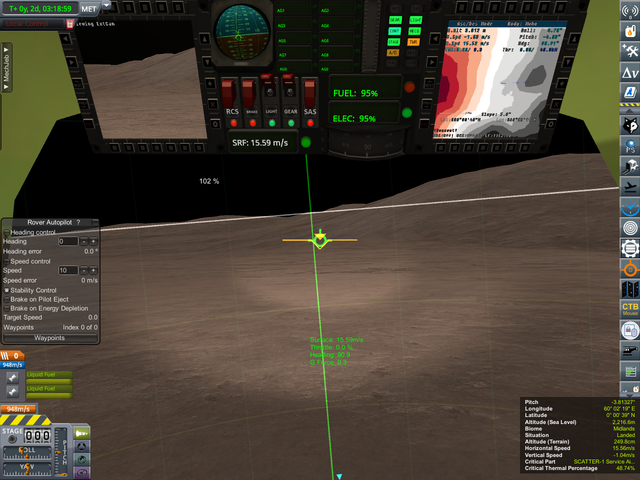This screenshot has width=640, height=480.
Task: Flip the LIGHT switch
Action: click(269, 89)
